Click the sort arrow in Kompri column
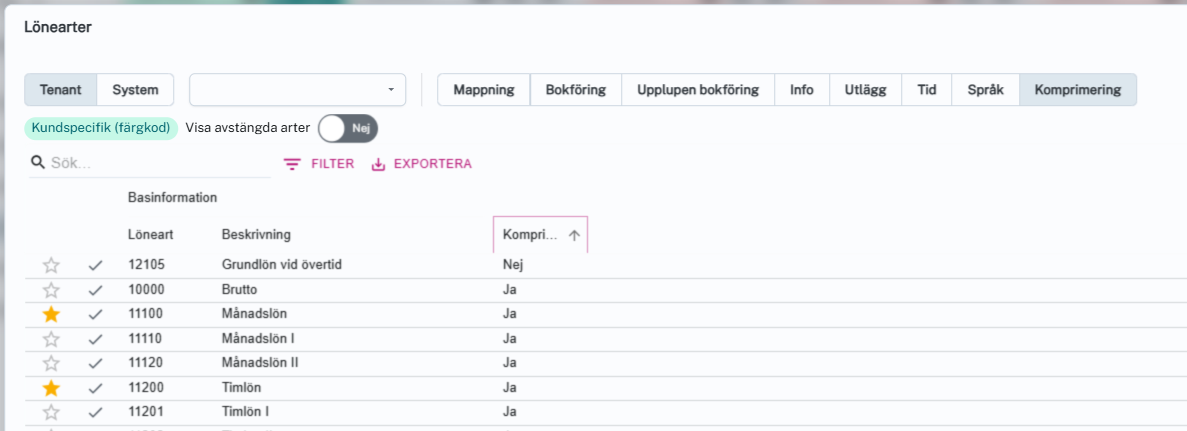1187x431 pixels. [x=574, y=235]
